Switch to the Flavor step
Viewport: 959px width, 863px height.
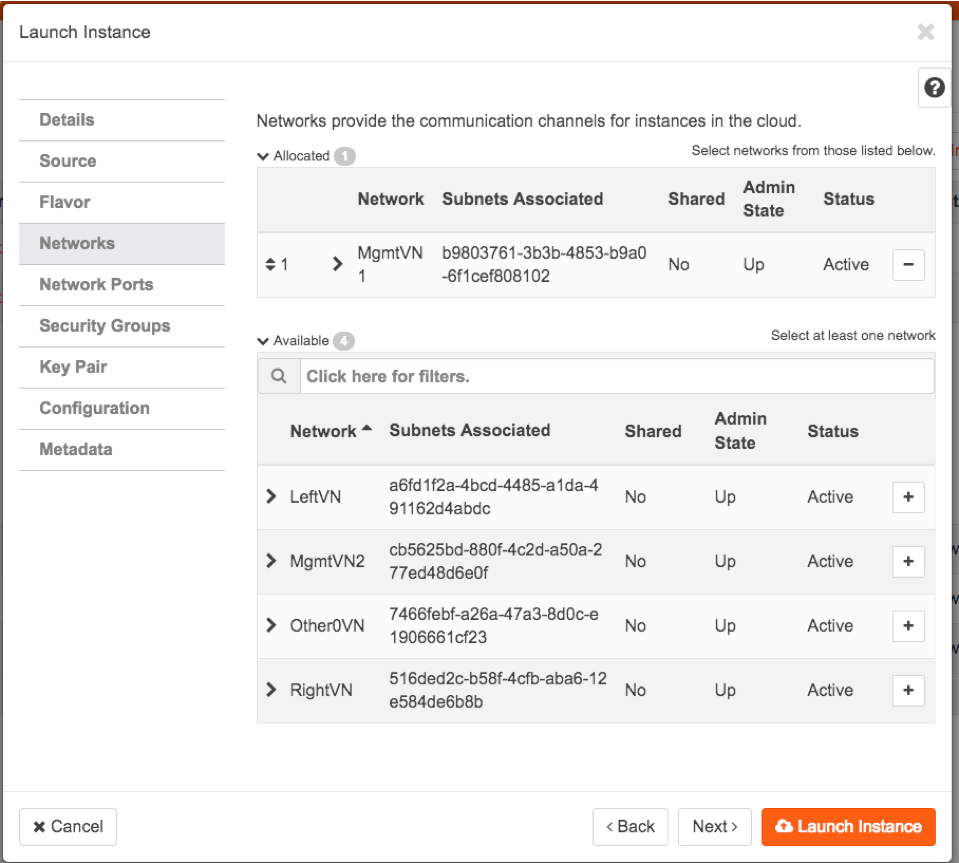coord(65,202)
